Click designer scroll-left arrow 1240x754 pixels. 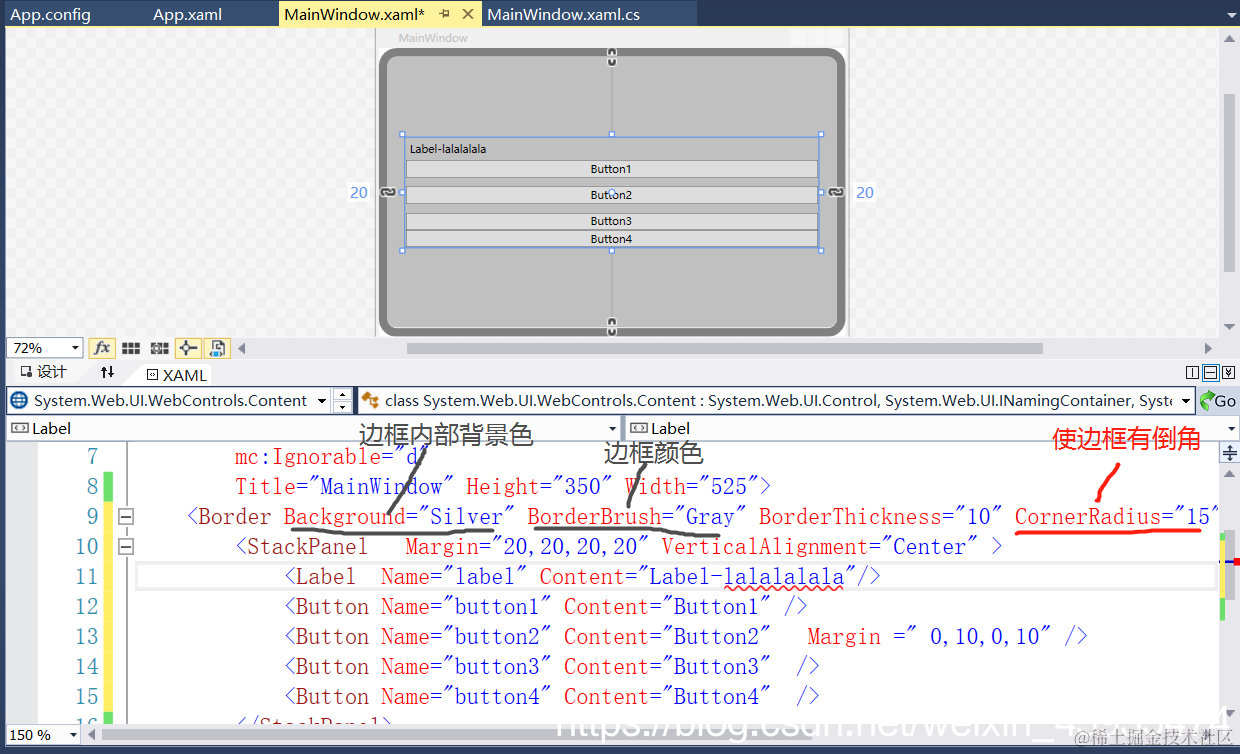pos(241,349)
